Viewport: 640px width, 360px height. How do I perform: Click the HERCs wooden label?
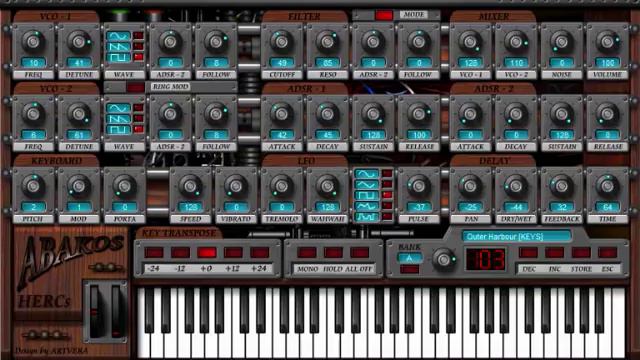click(44, 302)
